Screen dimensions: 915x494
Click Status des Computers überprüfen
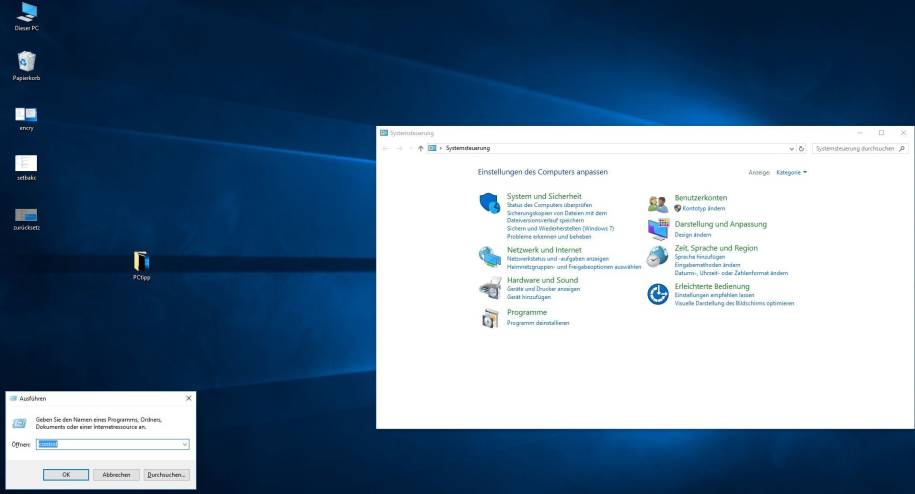[549, 205]
